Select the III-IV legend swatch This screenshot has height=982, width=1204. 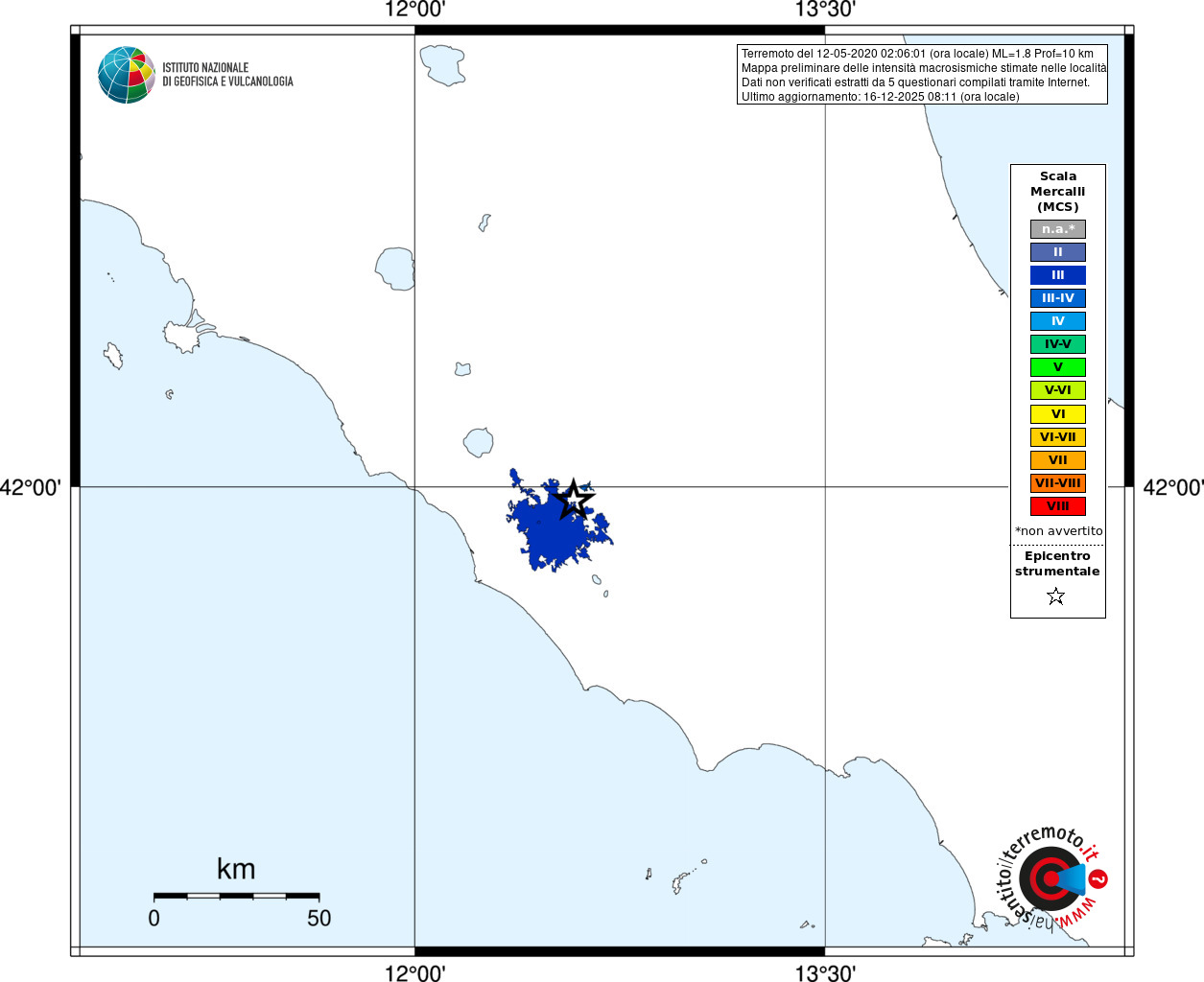1058,298
